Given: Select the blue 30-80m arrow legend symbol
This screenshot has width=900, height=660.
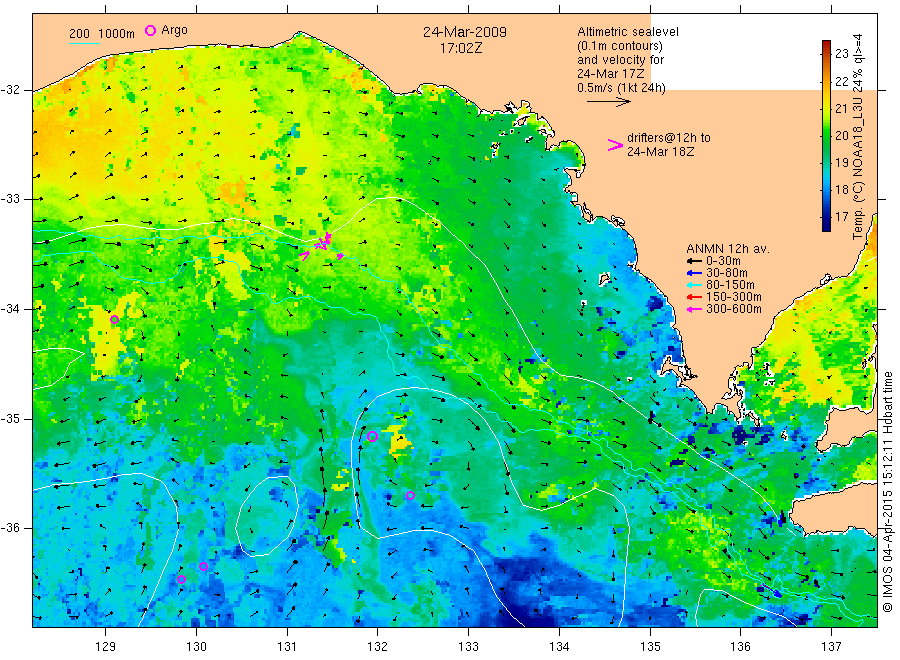Looking at the screenshot, I should 695,273.
